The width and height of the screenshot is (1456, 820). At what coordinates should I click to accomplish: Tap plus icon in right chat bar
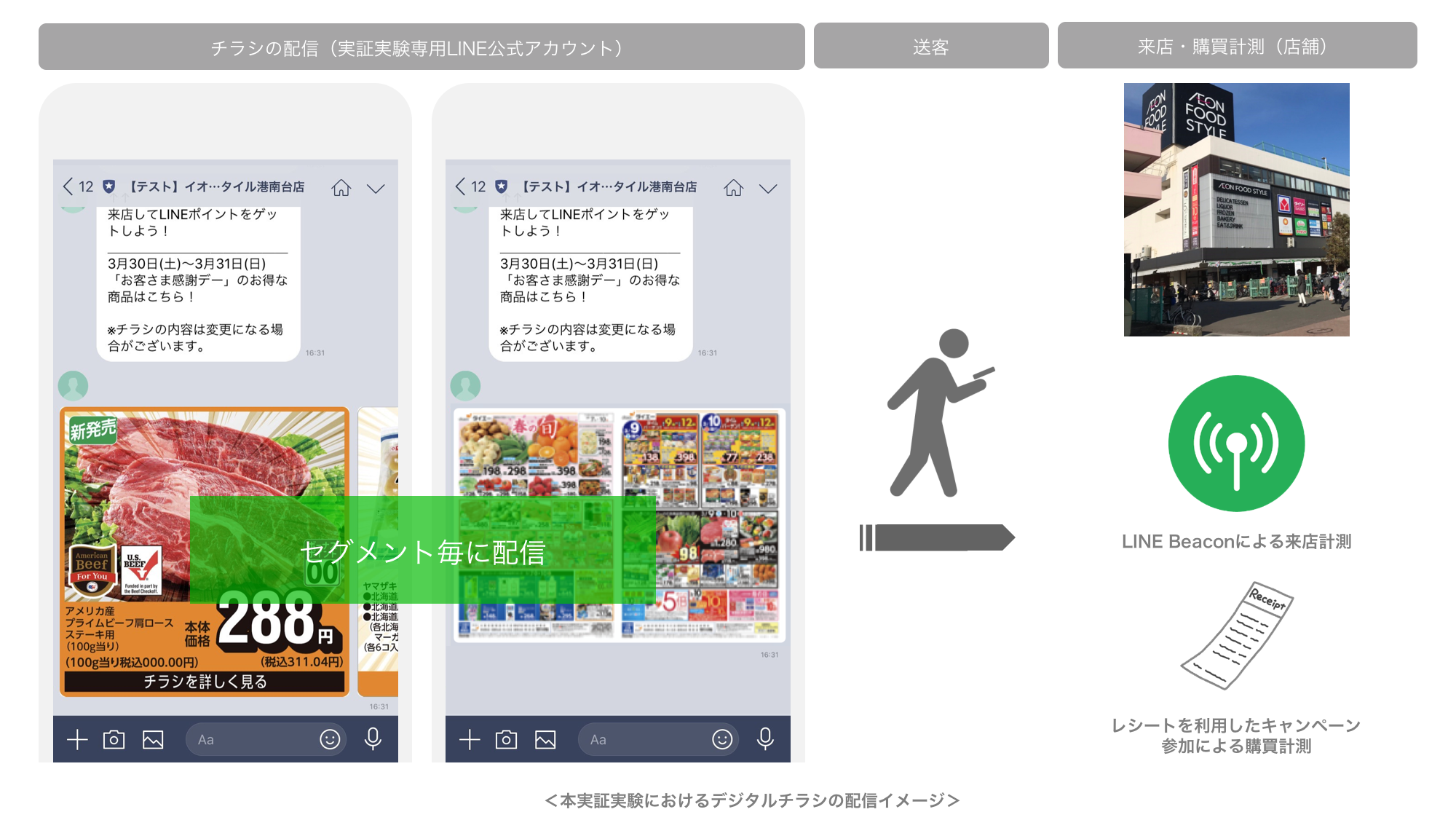(x=470, y=740)
